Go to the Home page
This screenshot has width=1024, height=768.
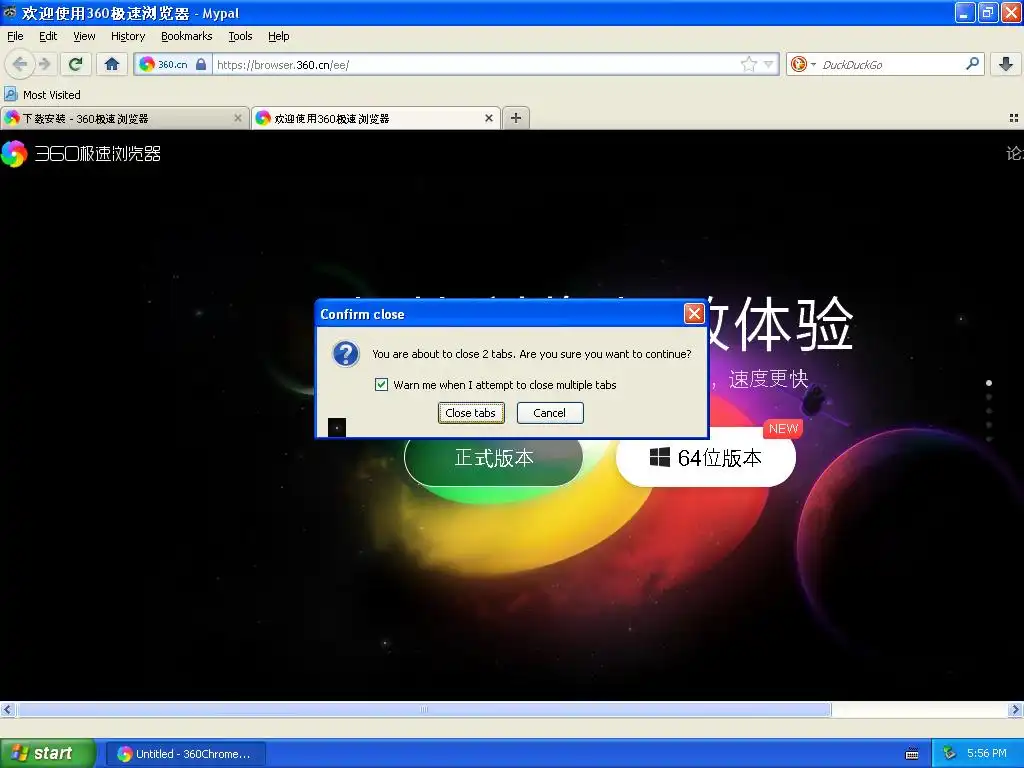[x=112, y=64]
